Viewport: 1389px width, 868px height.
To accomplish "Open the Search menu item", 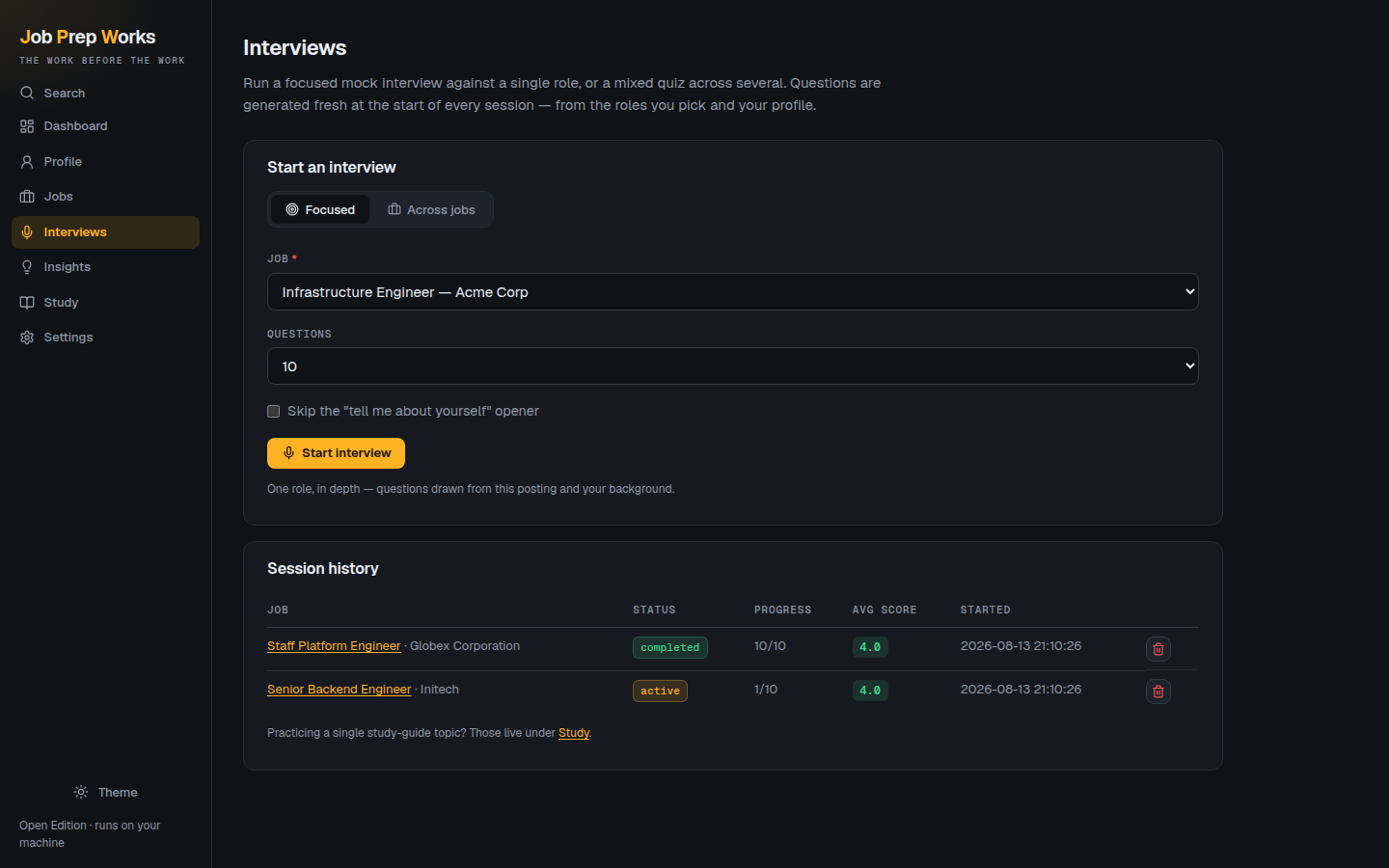I will coord(105,94).
